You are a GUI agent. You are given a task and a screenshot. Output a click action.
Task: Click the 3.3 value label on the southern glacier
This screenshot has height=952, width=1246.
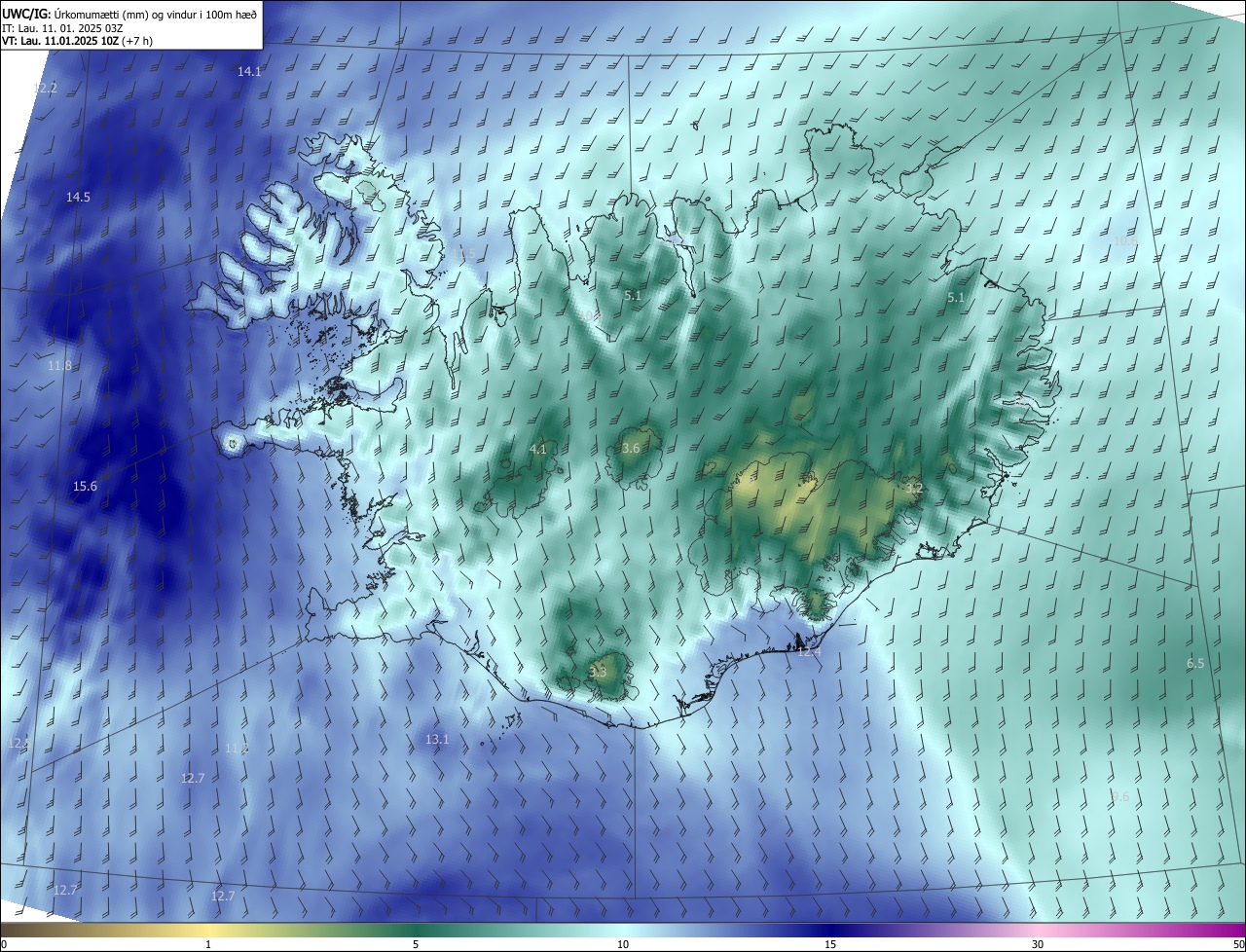point(598,672)
